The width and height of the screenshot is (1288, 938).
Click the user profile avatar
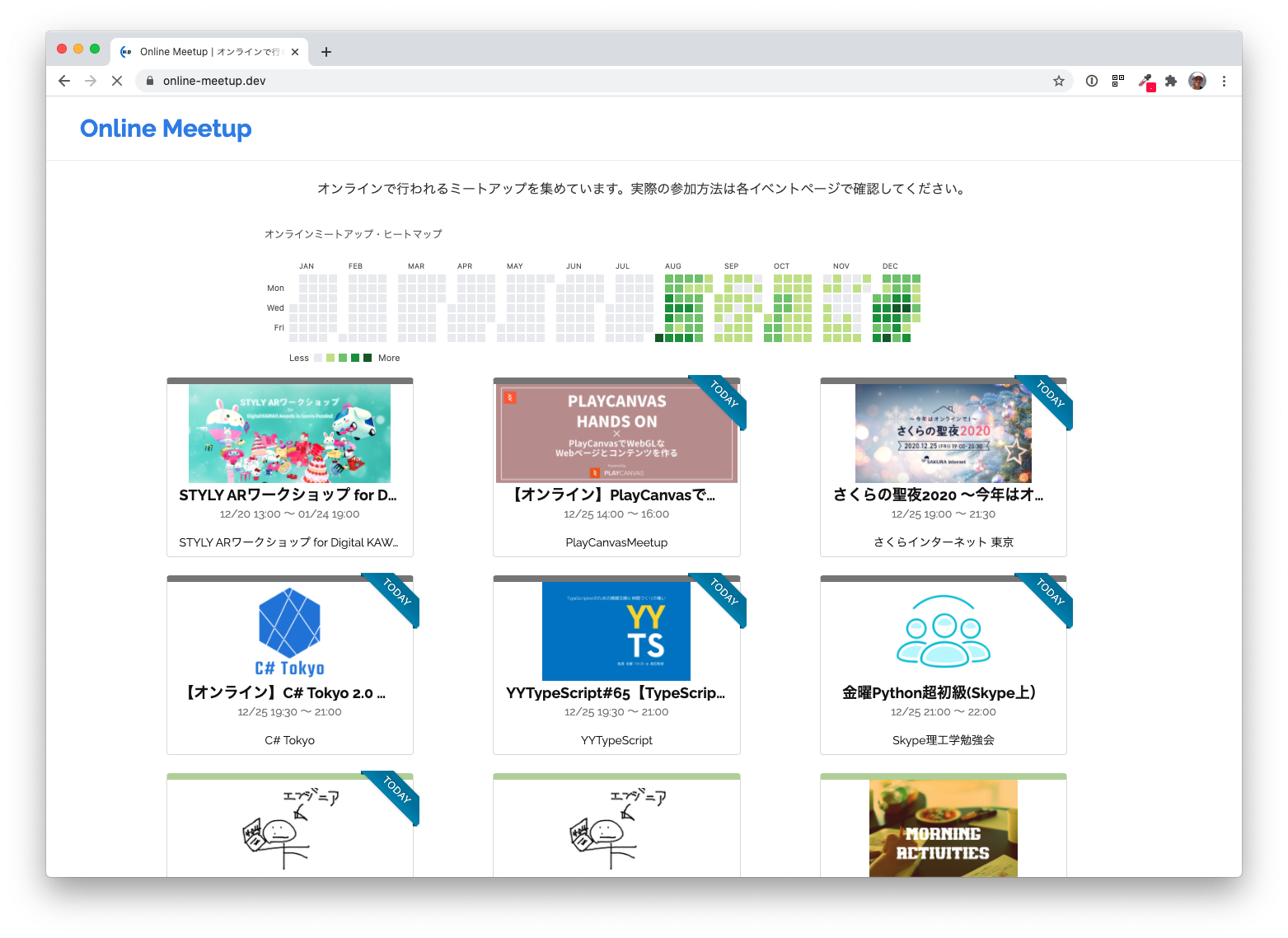[x=1197, y=81]
